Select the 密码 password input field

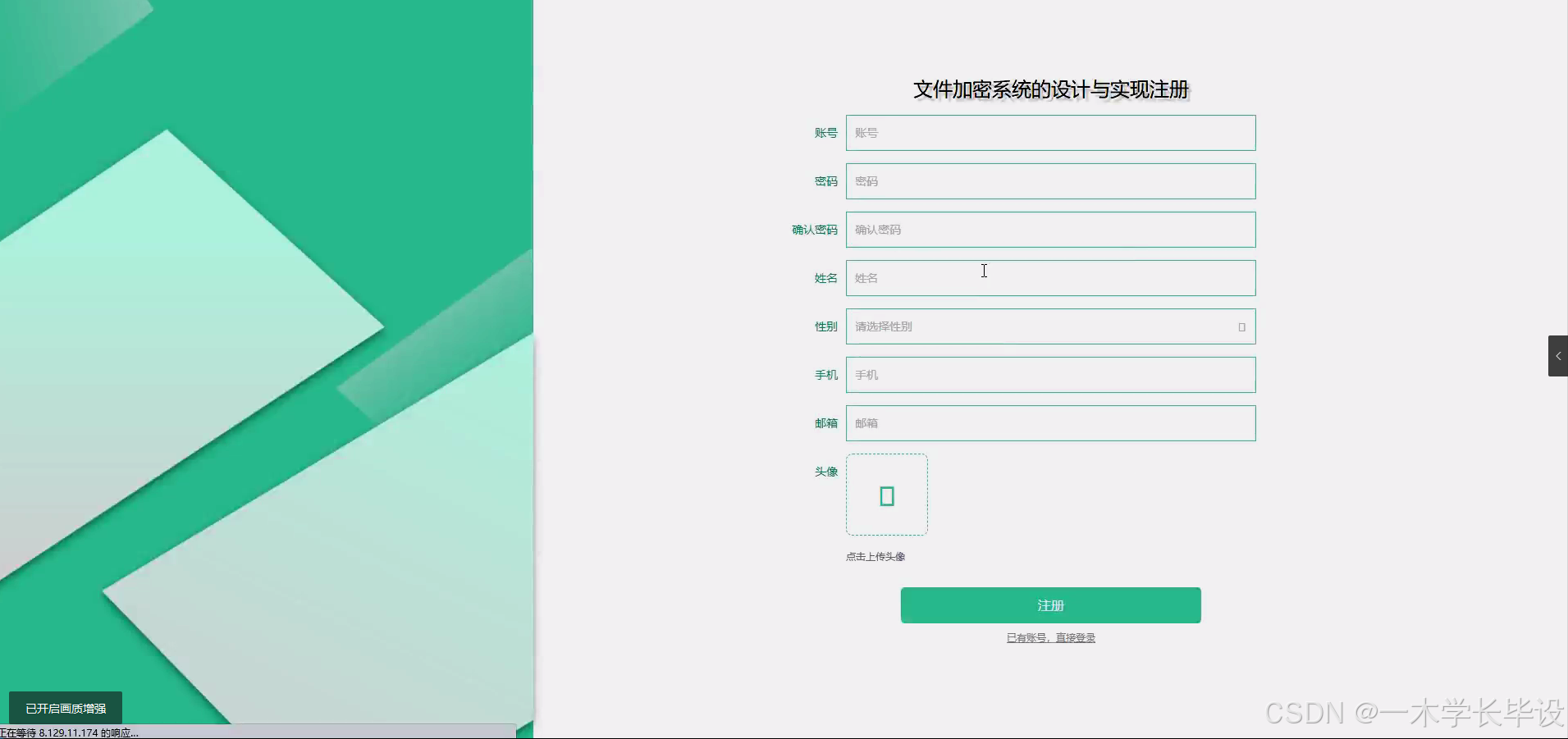1050,181
